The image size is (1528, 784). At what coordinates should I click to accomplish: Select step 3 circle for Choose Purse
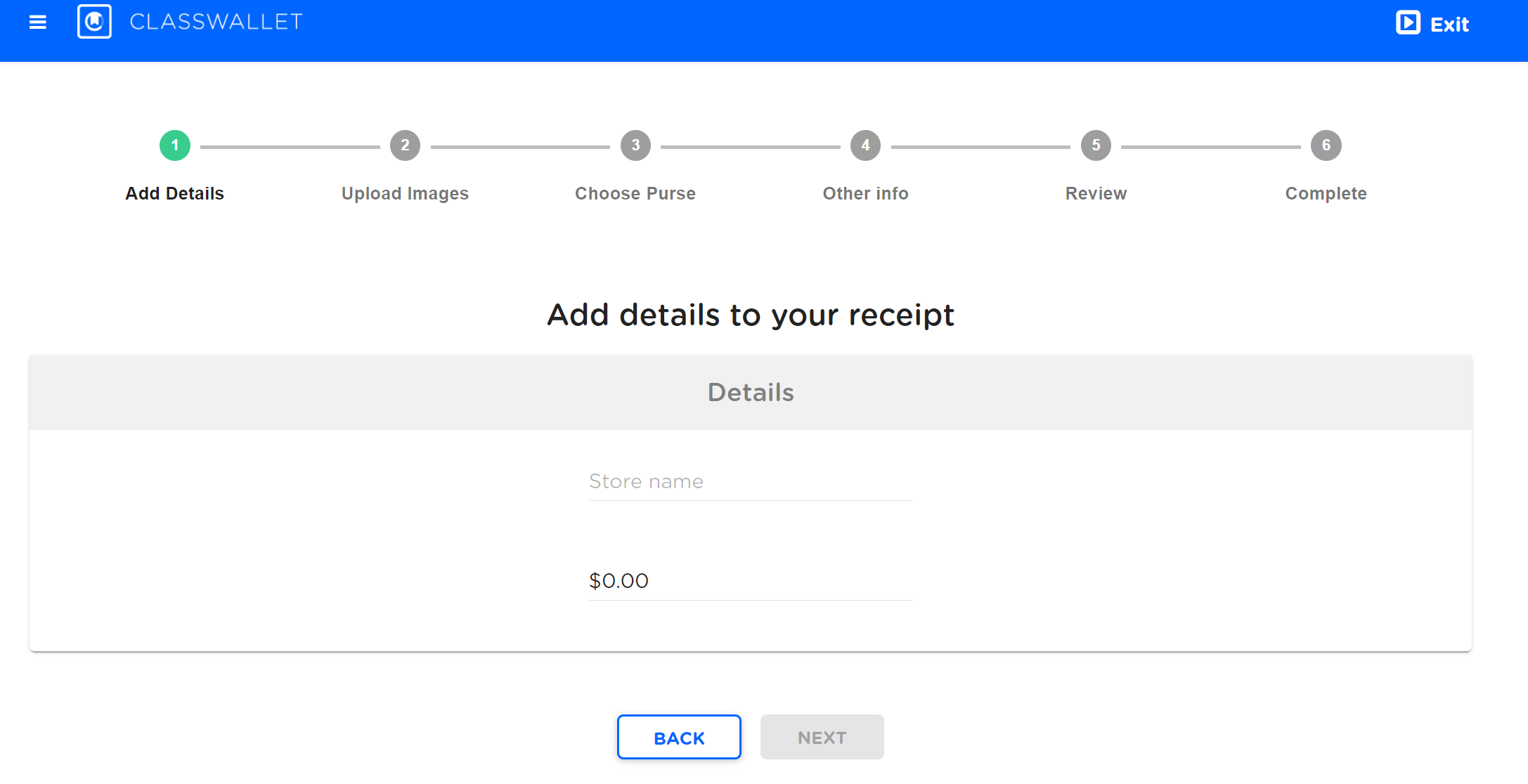coord(635,145)
